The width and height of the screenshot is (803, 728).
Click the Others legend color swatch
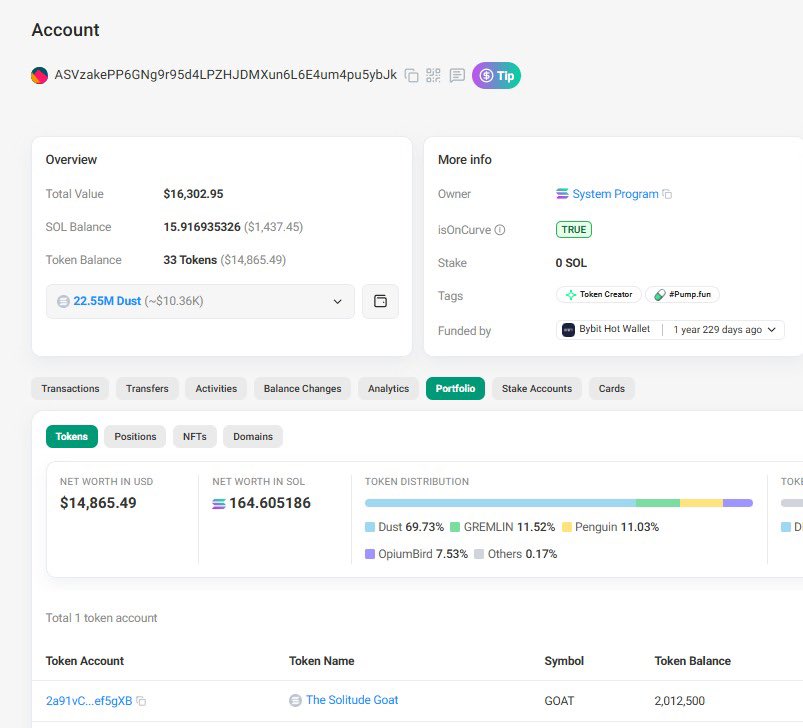[x=479, y=554]
